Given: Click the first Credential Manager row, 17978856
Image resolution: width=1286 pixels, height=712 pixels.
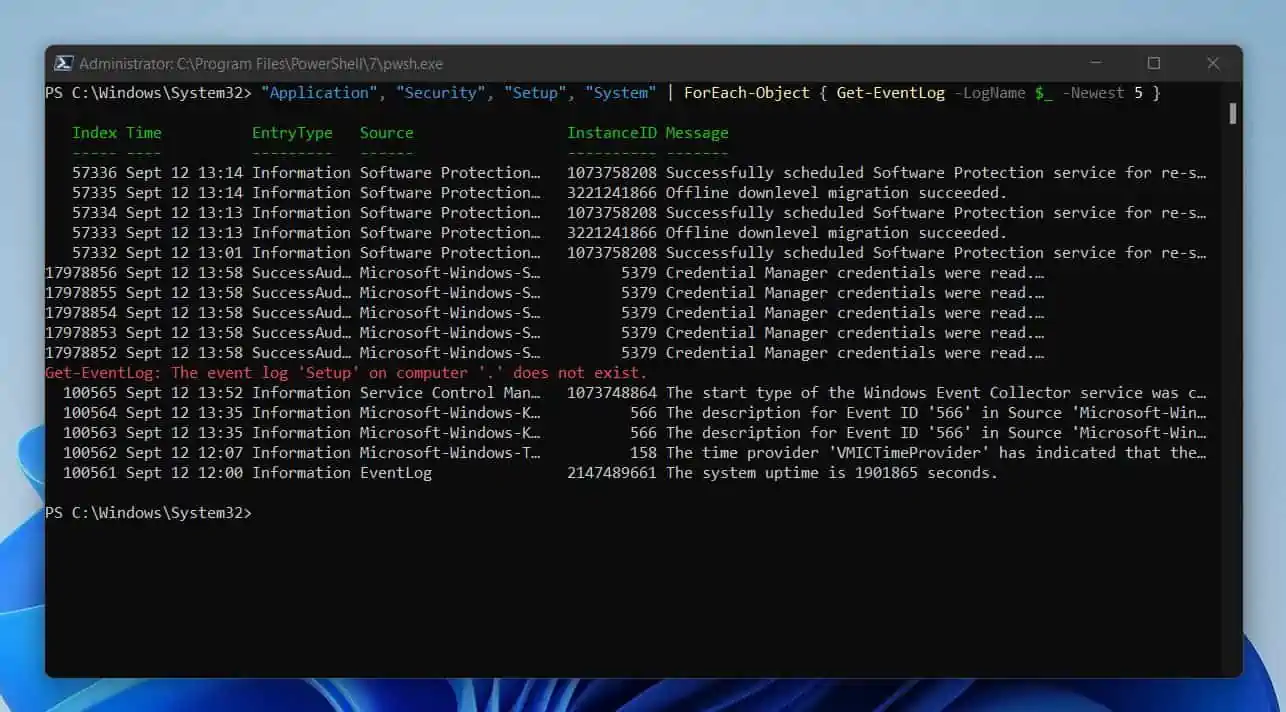Looking at the screenshot, I should pos(600,273).
